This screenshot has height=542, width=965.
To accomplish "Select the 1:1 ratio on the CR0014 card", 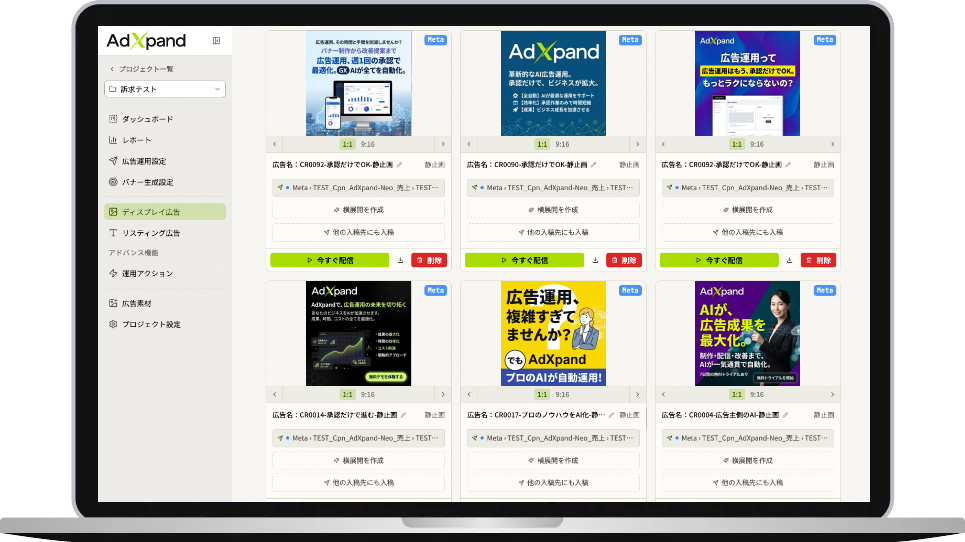I will pyautogui.click(x=348, y=394).
